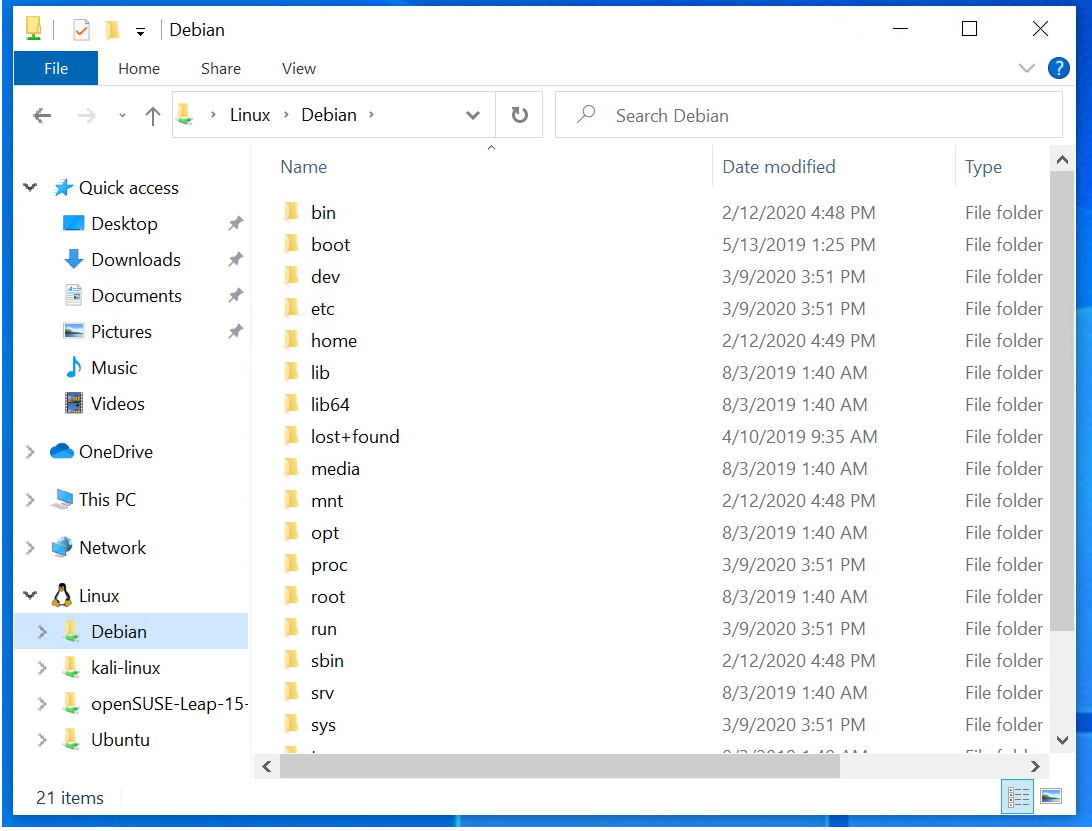The height and width of the screenshot is (831, 1092).
Task: Select the lib64 folder icon
Action: [x=292, y=404]
